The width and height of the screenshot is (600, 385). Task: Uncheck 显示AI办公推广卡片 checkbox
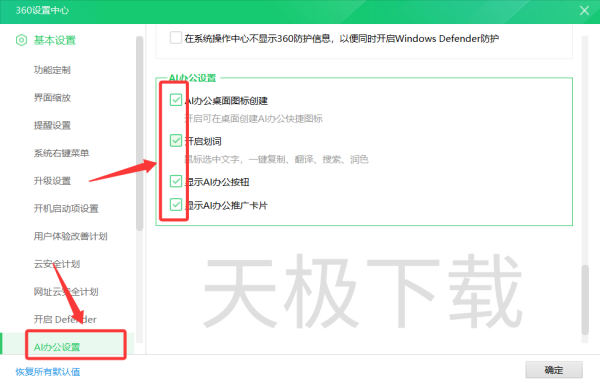[176, 204]
